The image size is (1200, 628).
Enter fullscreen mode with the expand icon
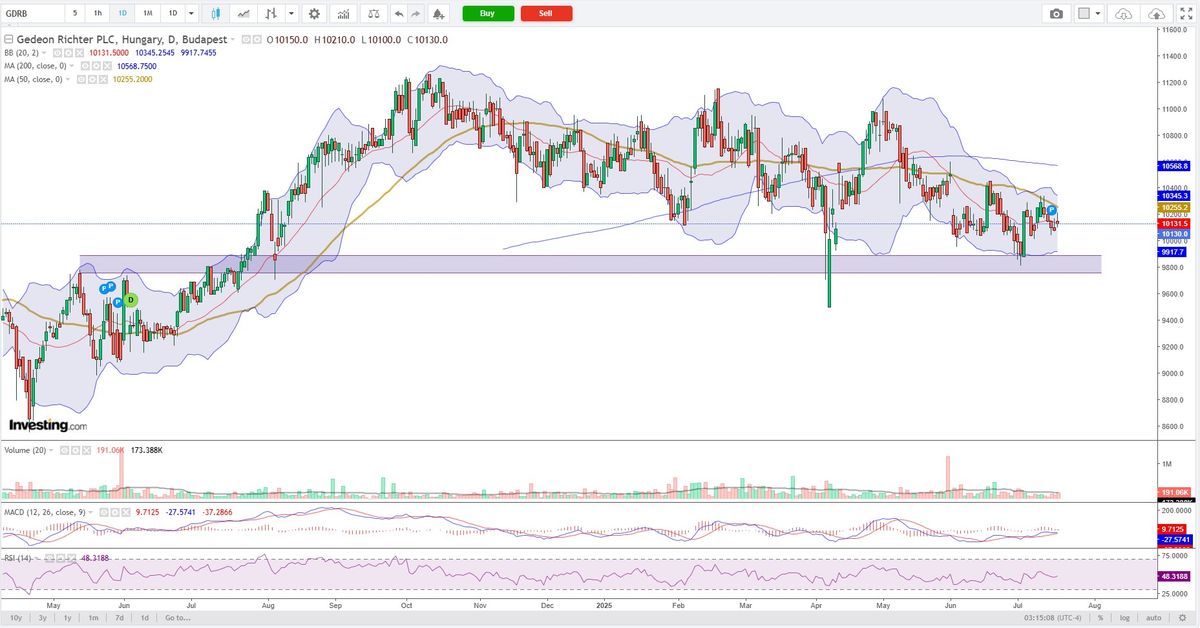tap(1186, 14)
